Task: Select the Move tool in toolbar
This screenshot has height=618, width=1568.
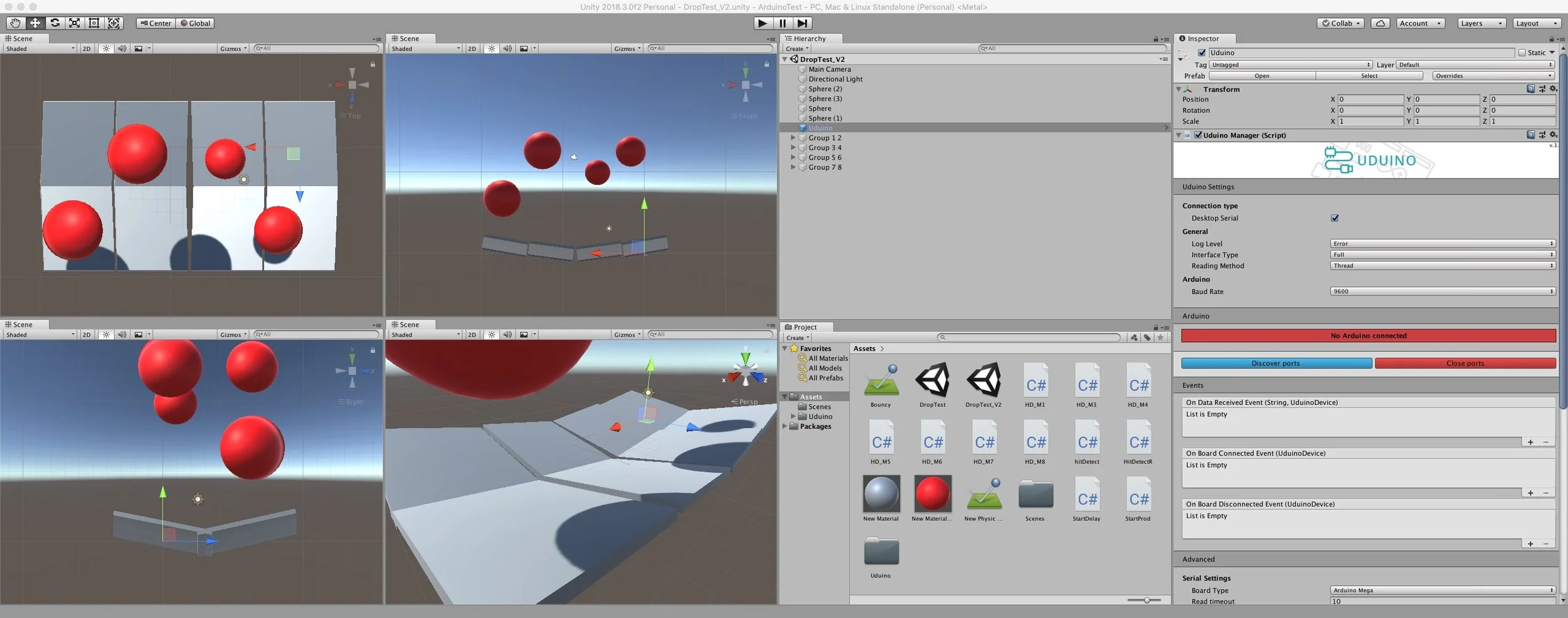Action: coord(35,23)
